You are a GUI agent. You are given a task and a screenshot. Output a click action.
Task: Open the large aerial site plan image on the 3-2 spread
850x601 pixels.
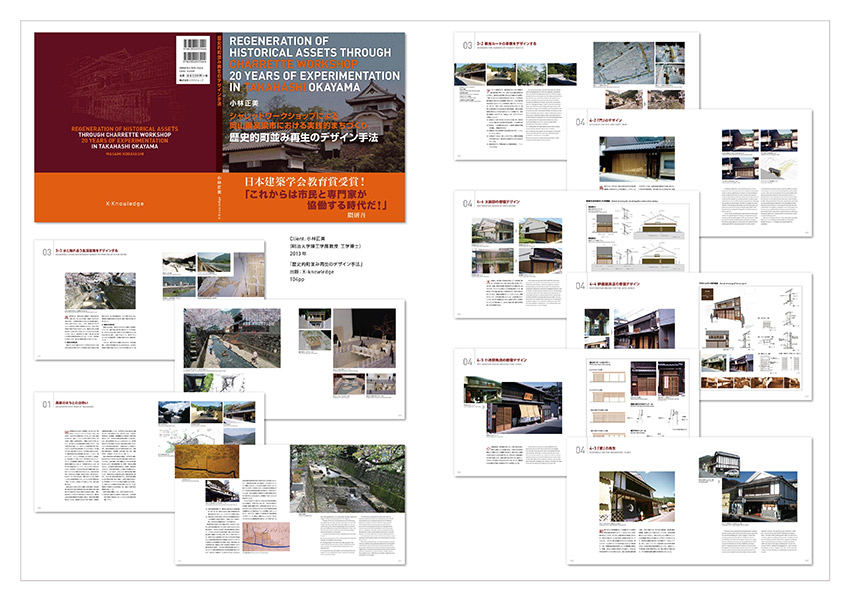[624, 64]
